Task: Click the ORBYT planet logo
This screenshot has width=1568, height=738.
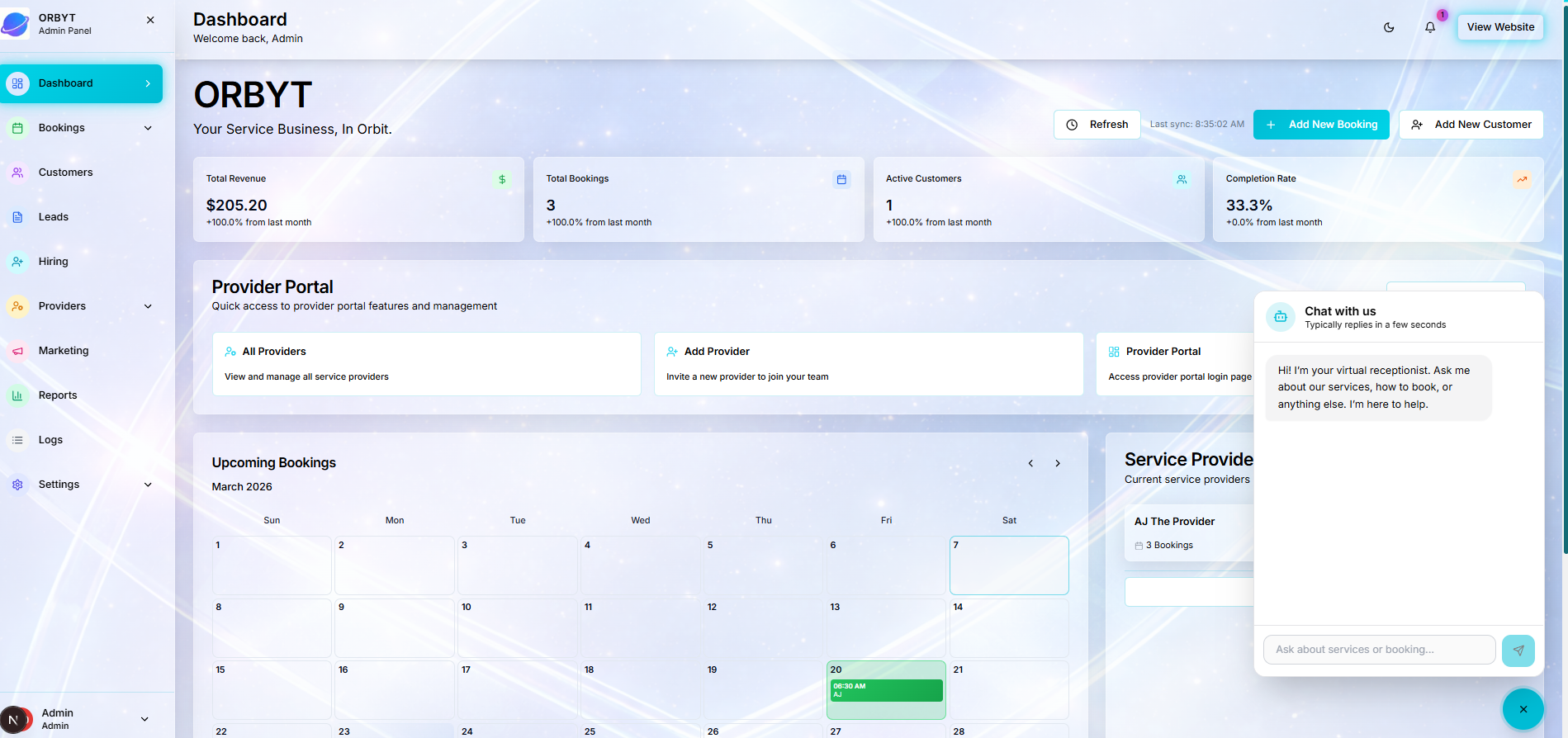Action: (16, 24)
